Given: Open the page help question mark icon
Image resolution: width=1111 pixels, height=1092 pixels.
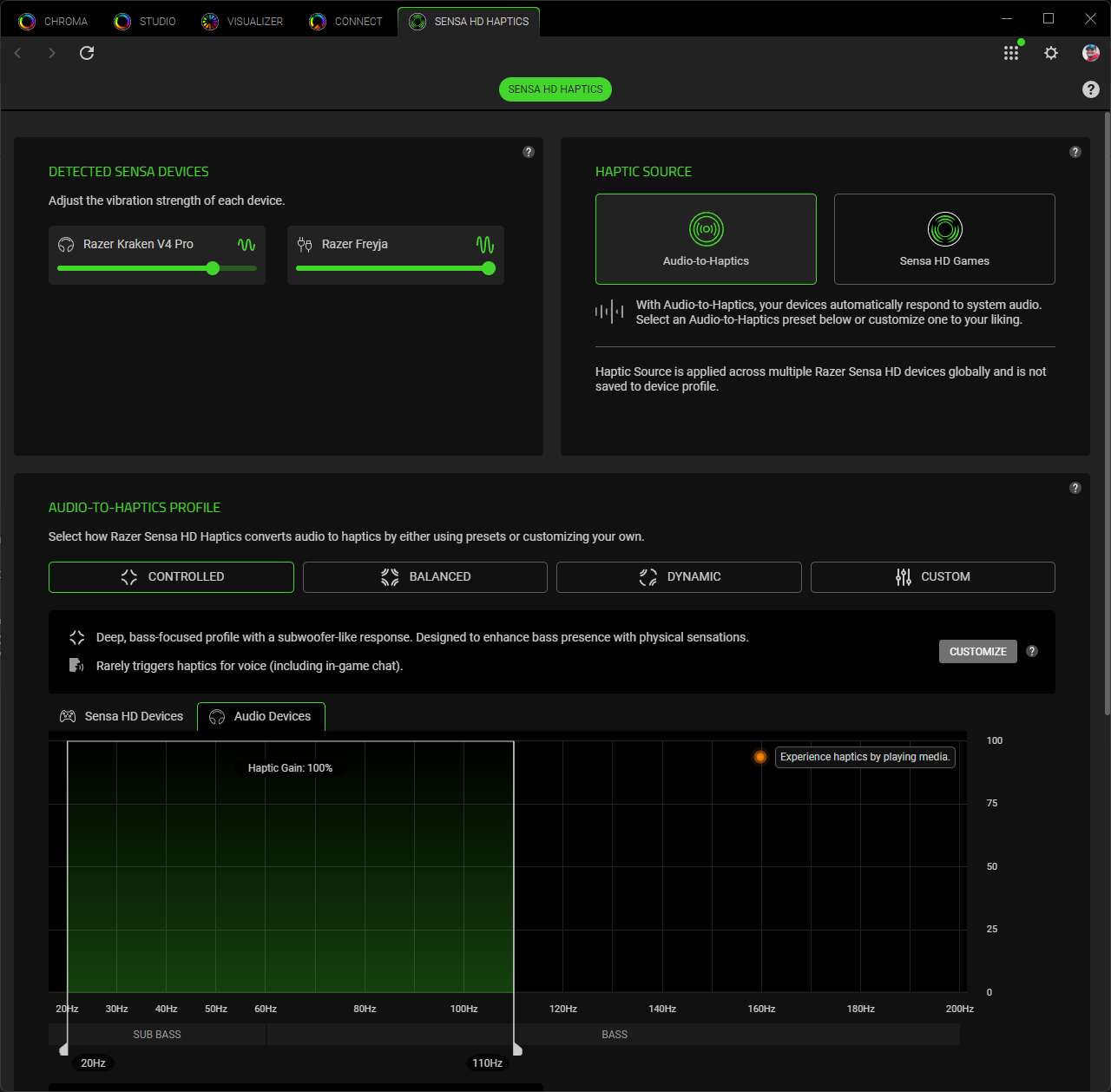Looking at the screenshot, I should 1091,89.
